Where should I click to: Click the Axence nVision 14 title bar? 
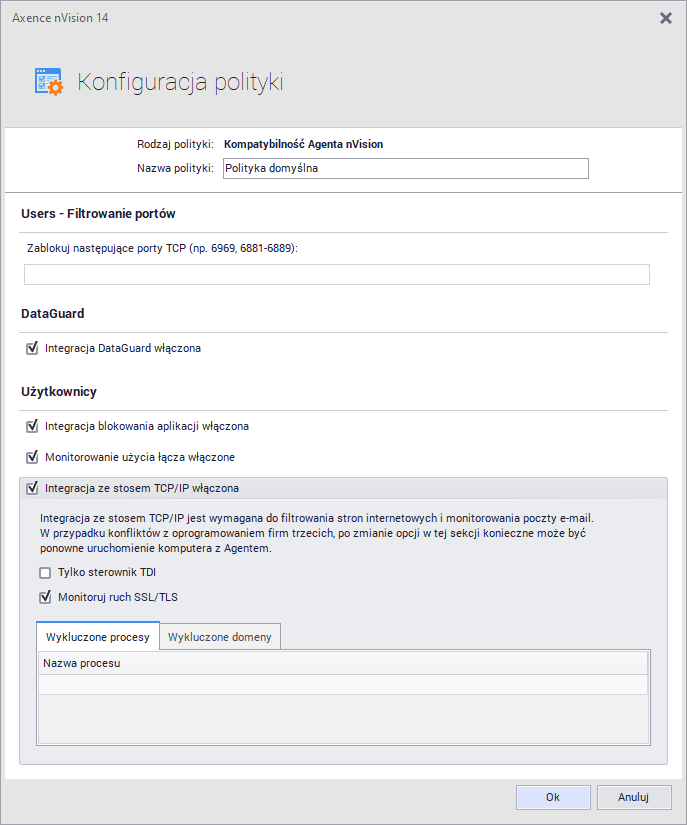(x=300, y=18)
